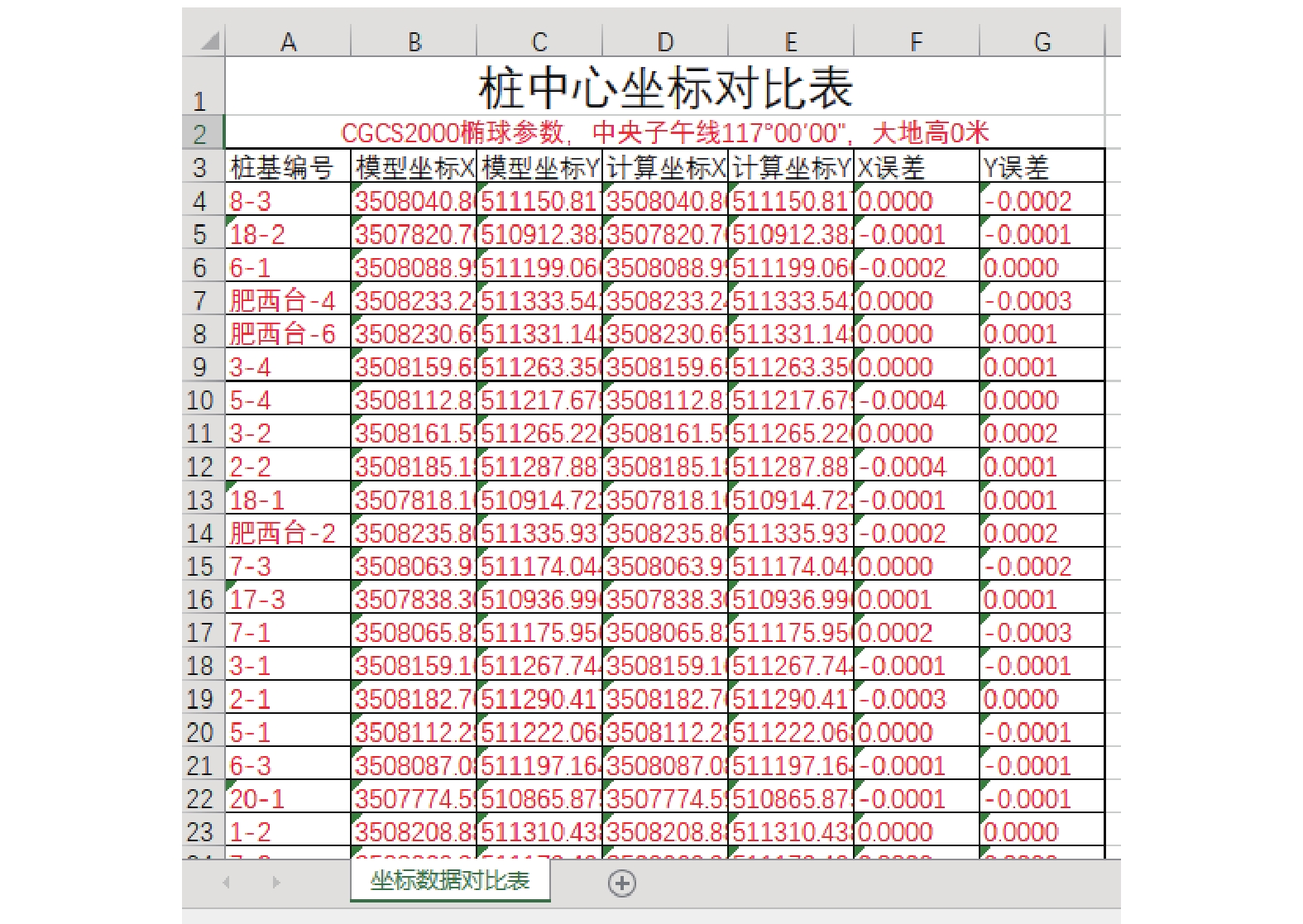Click the X误差 header cell
The height and width of the screenshot is (924, 1303).
point(916,167)
